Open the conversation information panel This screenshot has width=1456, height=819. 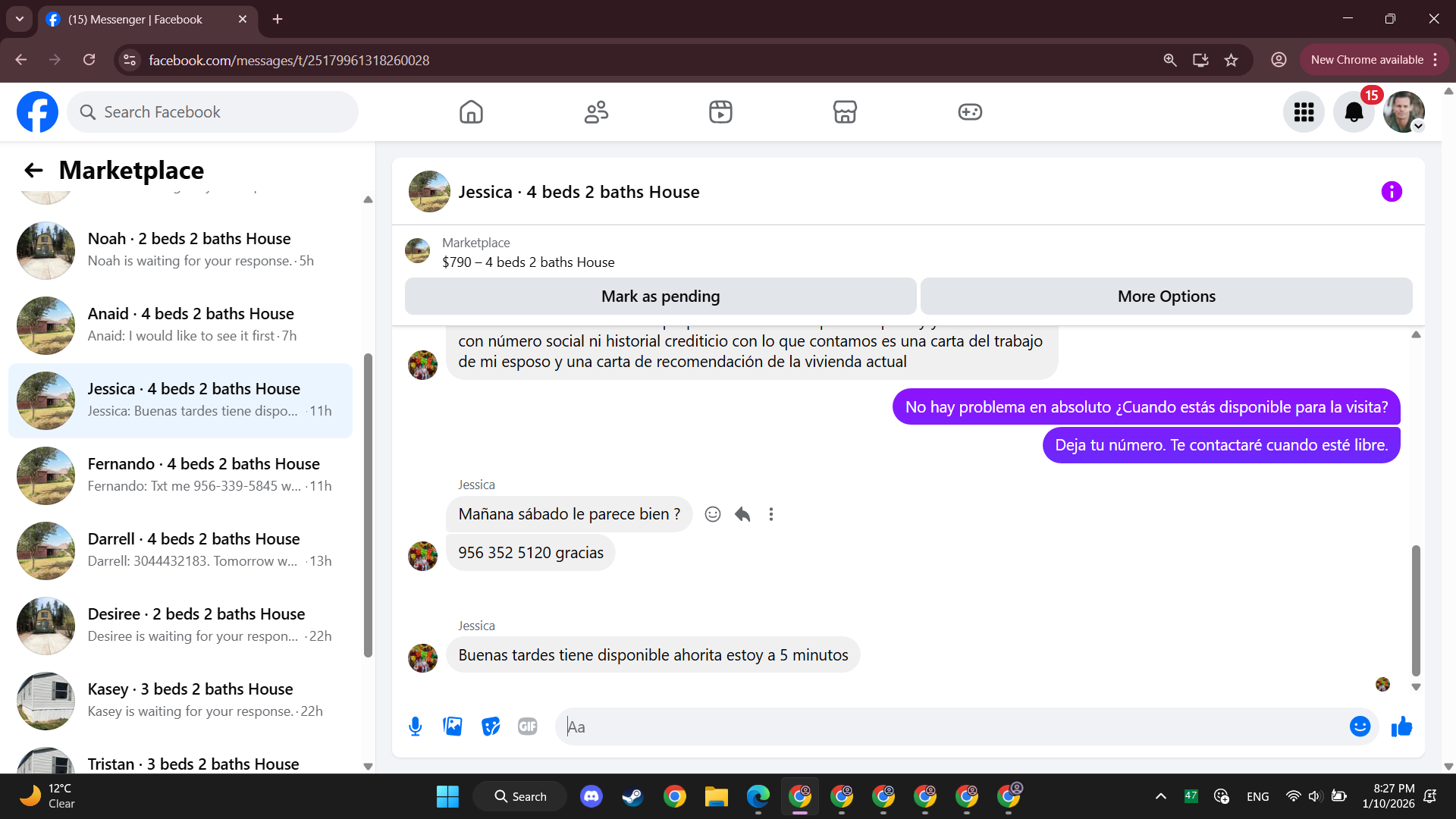point(1392,192)
